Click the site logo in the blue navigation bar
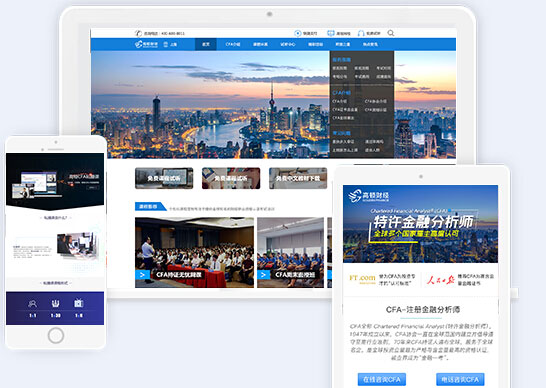The width and height of the screenshot is (546, 388). pyautogui.click(x=146, y=44)
